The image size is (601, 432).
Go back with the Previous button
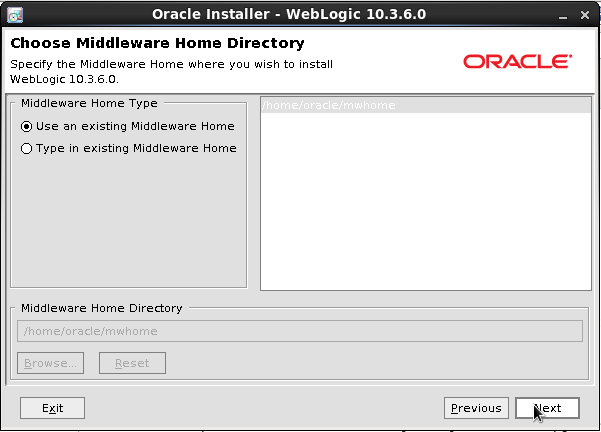(x=476, y=408)
